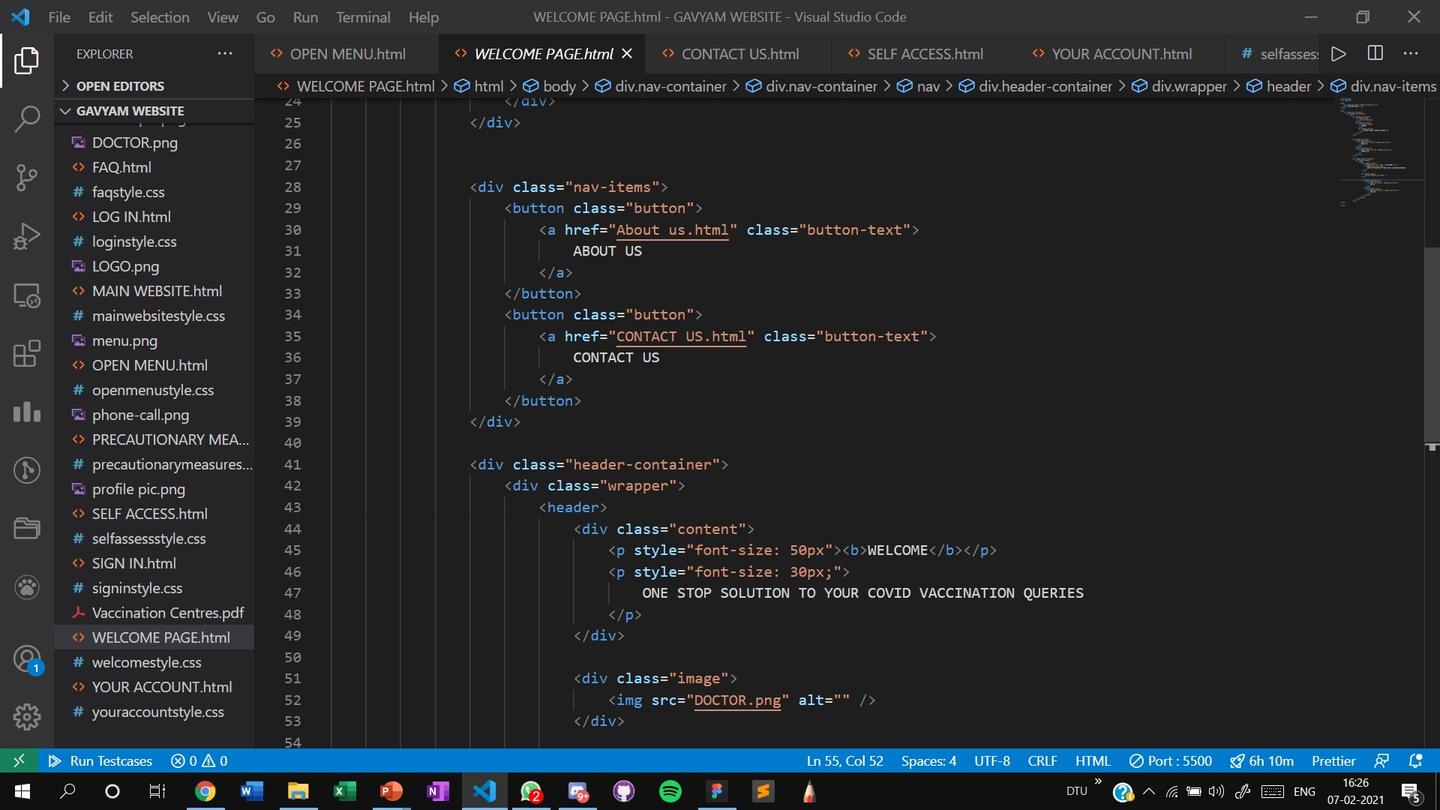Open the Project Manager folder icon
1440x810 pixels.
(27, 528)
